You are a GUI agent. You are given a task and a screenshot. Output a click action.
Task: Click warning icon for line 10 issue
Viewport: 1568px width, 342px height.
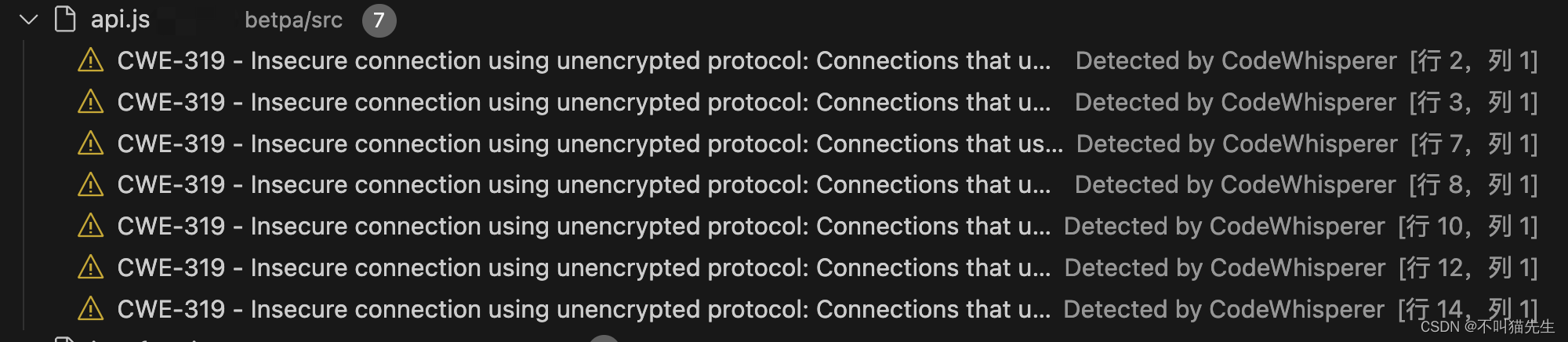pos(91,226)
